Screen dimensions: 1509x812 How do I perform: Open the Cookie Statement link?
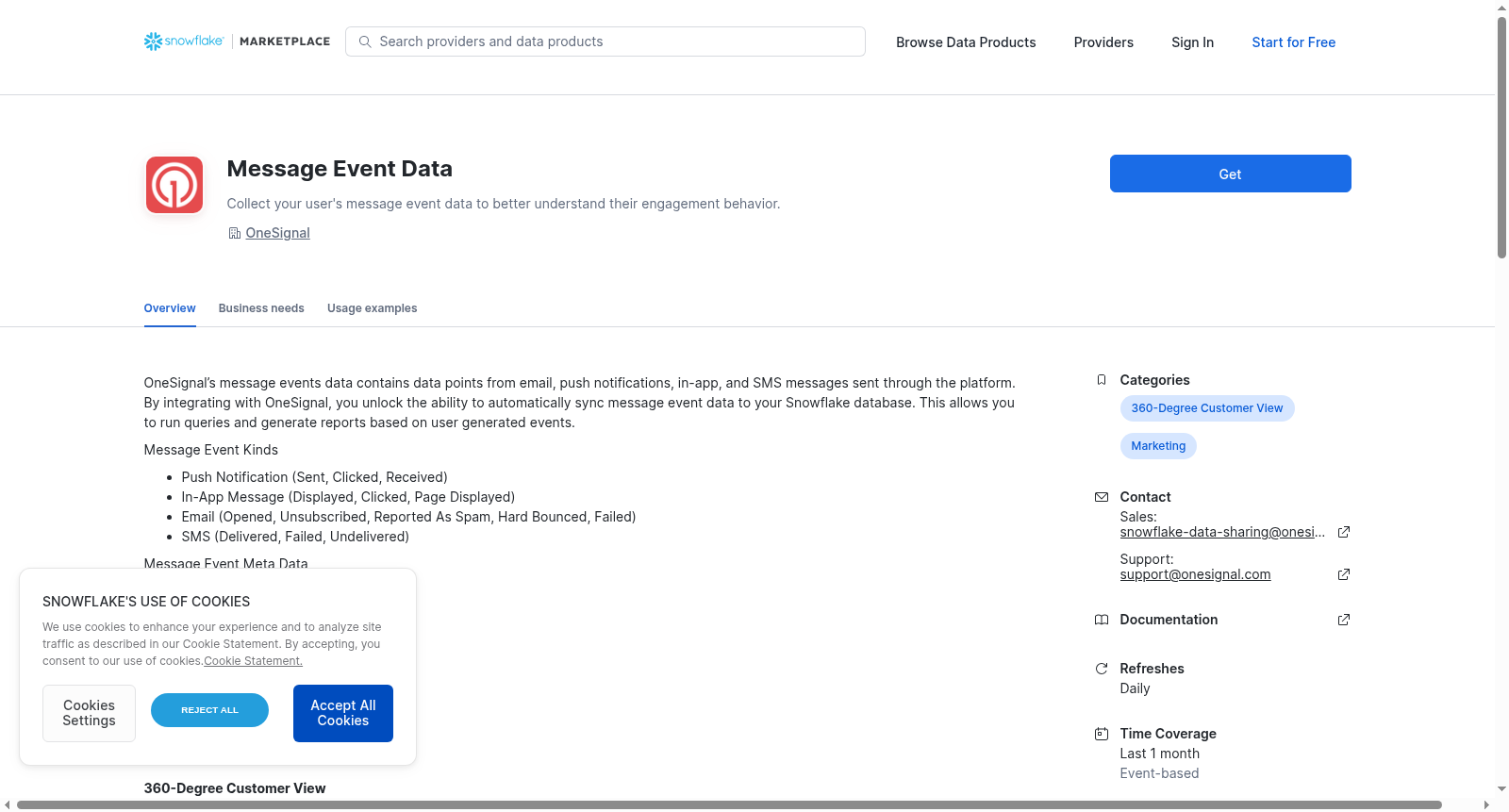253,661
